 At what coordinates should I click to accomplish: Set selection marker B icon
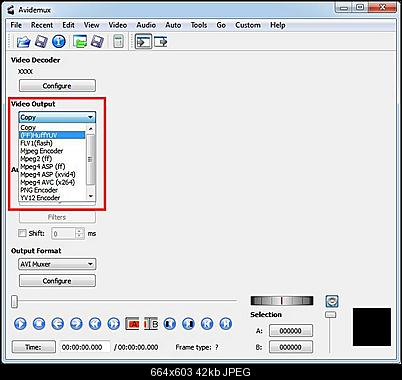151,324
